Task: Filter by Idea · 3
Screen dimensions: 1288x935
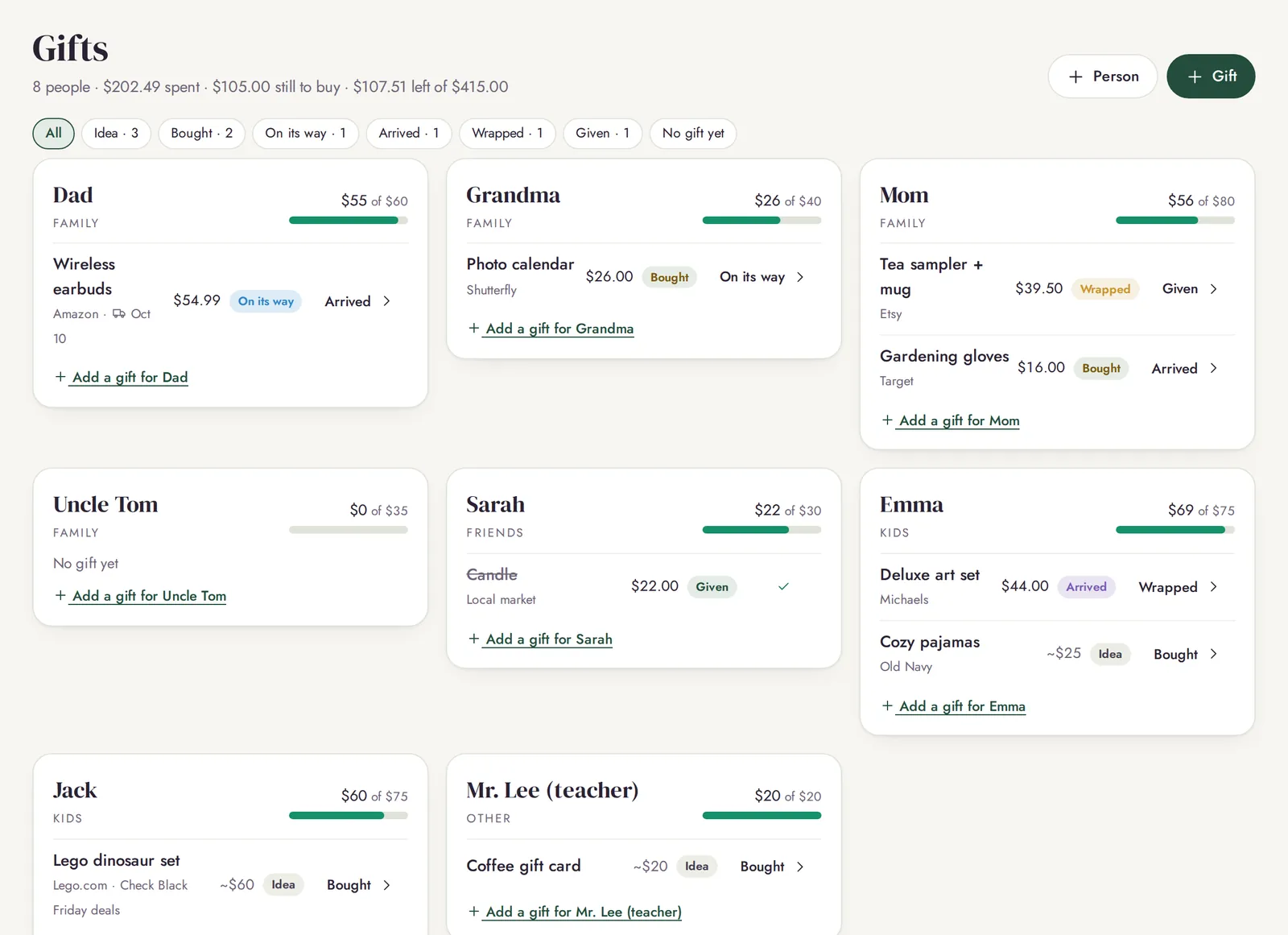Action: pos(116,134)
